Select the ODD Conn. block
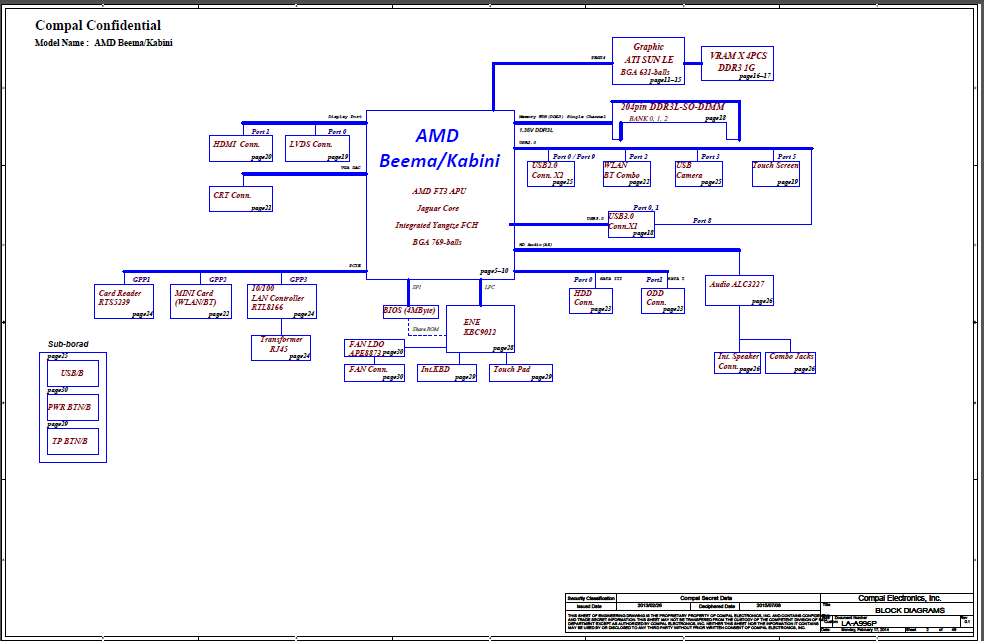The image size is (984, 641). click(663, 301)
